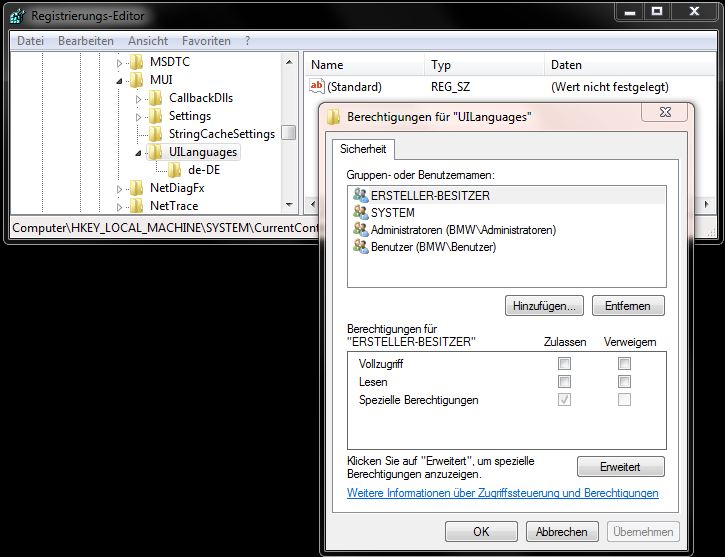Viewport: 725px width, 557px height.
Task: Click the registry path in status bar
Action: point(166,228)
